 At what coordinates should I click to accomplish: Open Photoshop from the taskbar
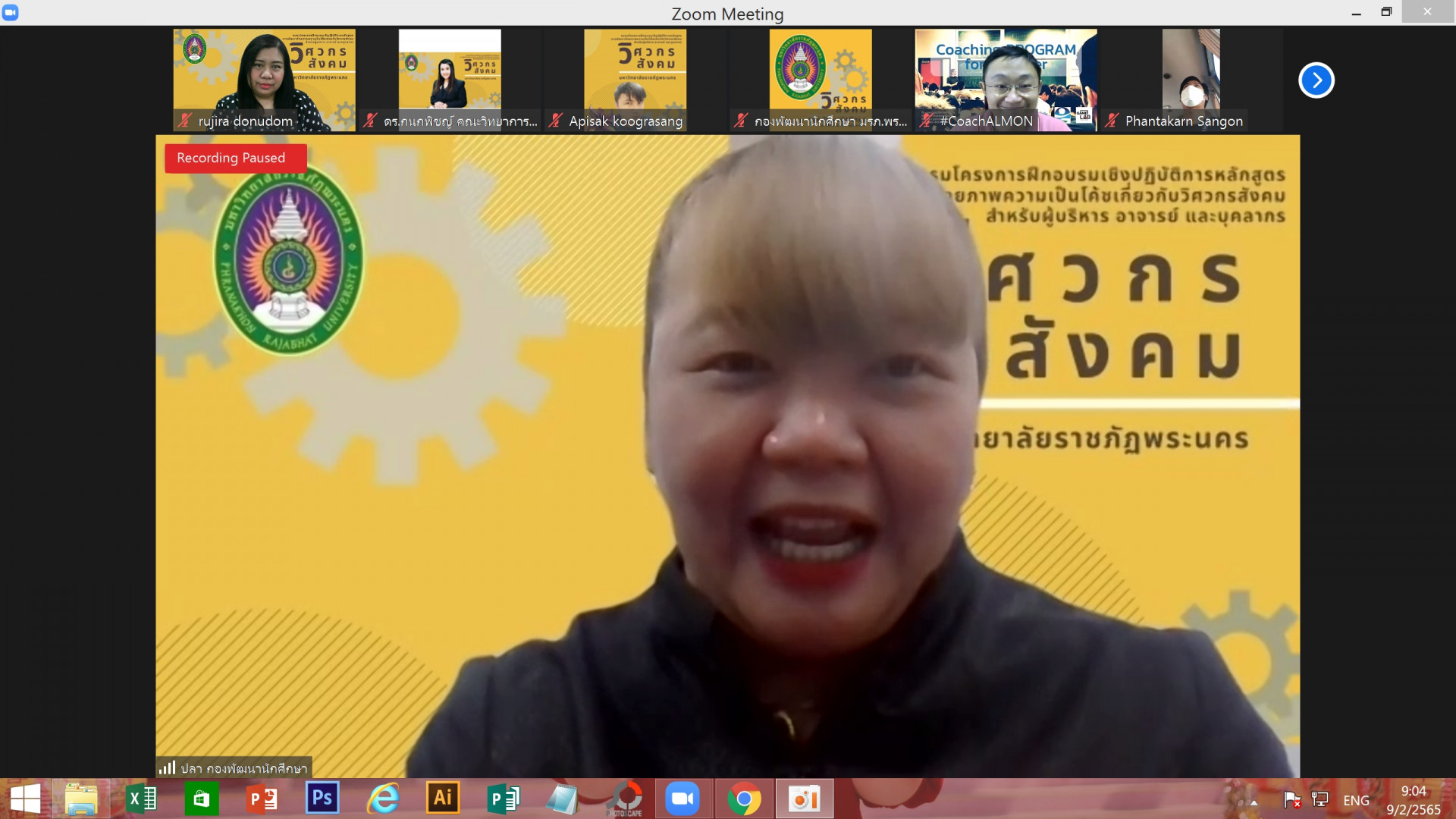coord(322,799)
